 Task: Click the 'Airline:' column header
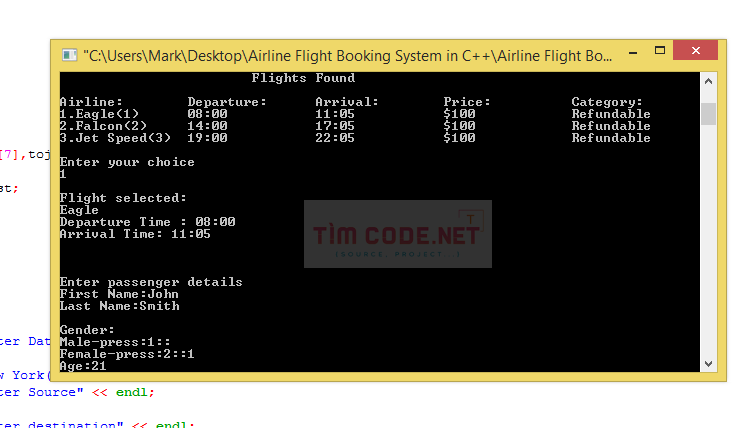pos(91,102)
